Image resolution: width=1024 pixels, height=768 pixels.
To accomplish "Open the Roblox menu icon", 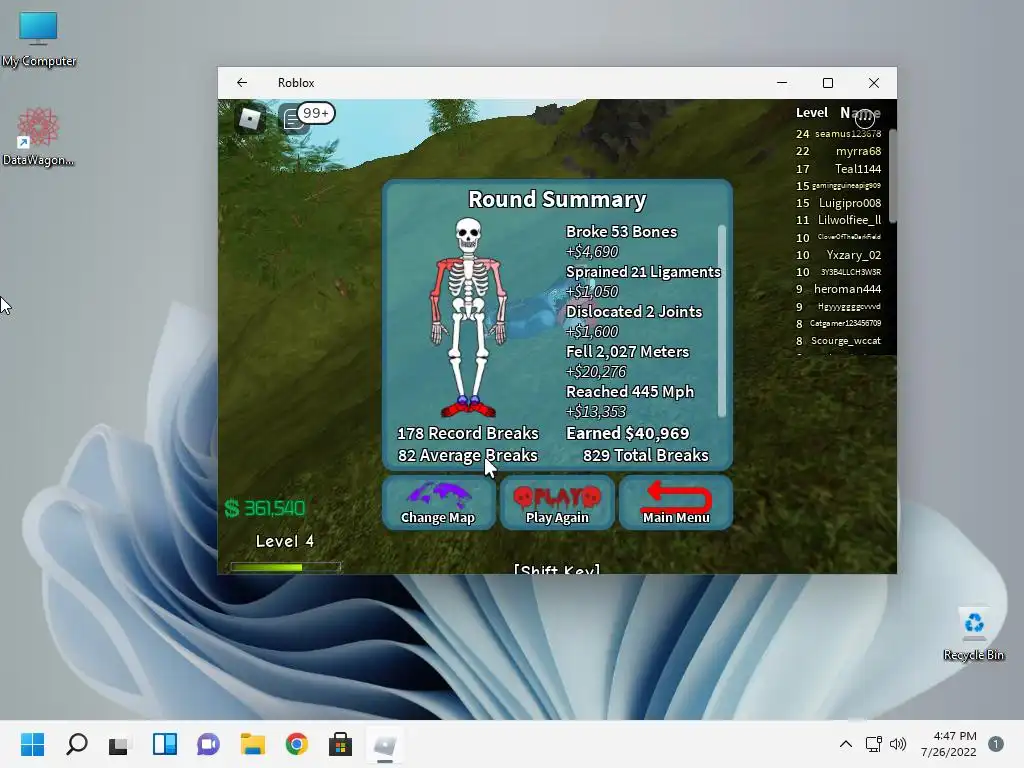I will [249, 120].
